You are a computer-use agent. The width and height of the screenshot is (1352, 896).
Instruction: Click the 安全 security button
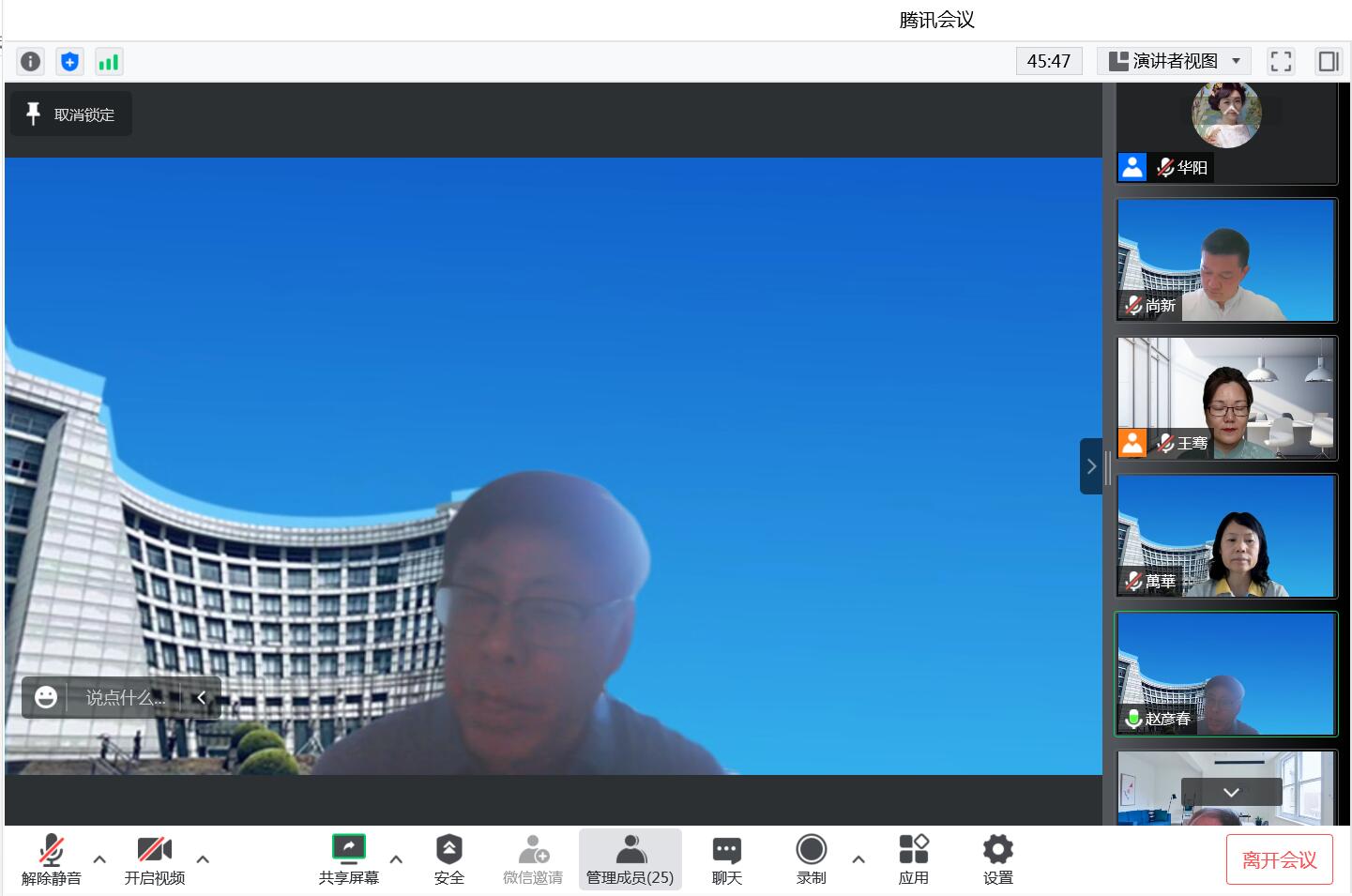448,859
